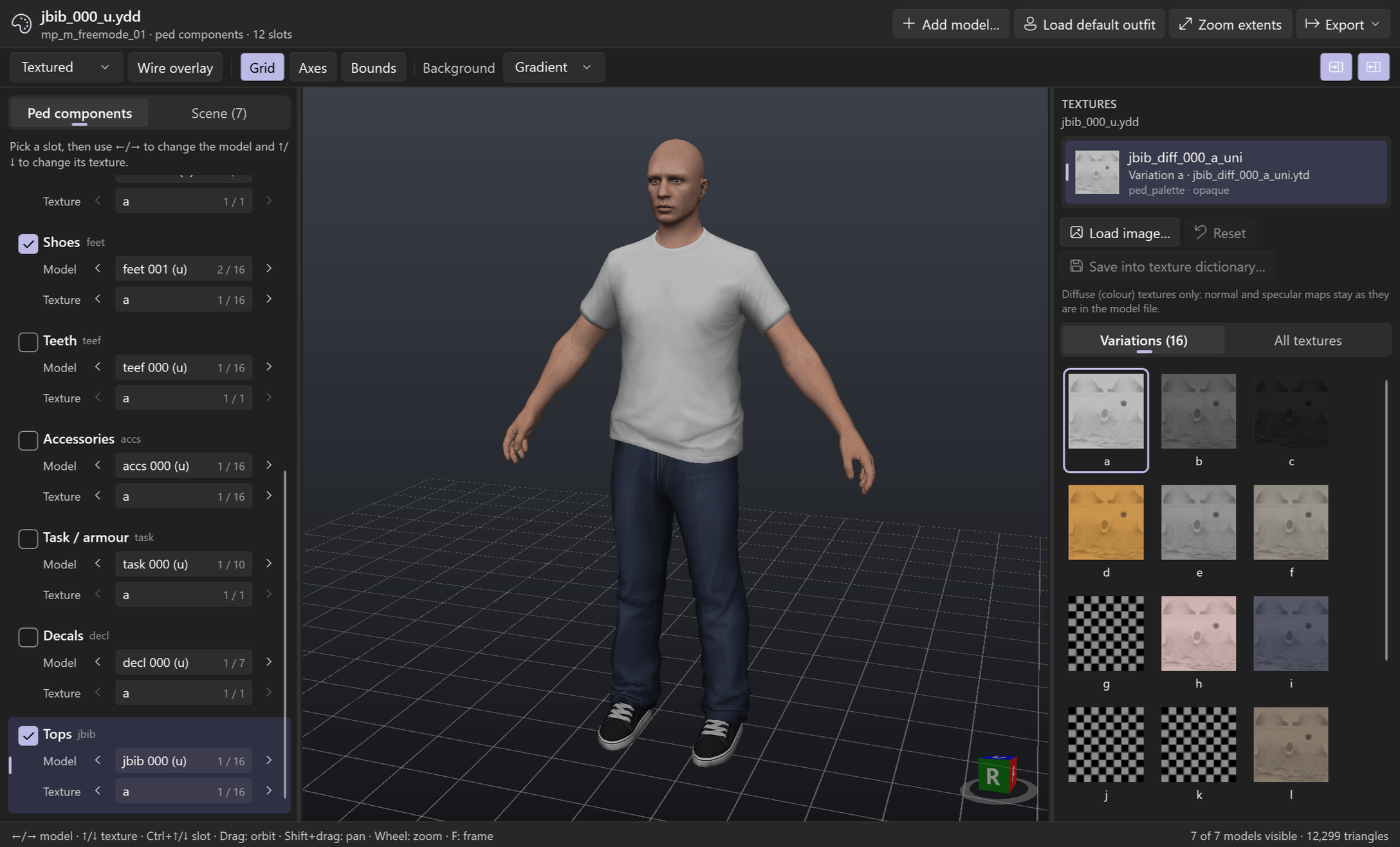
Task: Previous model arrow for Decals decl
Action: click(98, 662)
